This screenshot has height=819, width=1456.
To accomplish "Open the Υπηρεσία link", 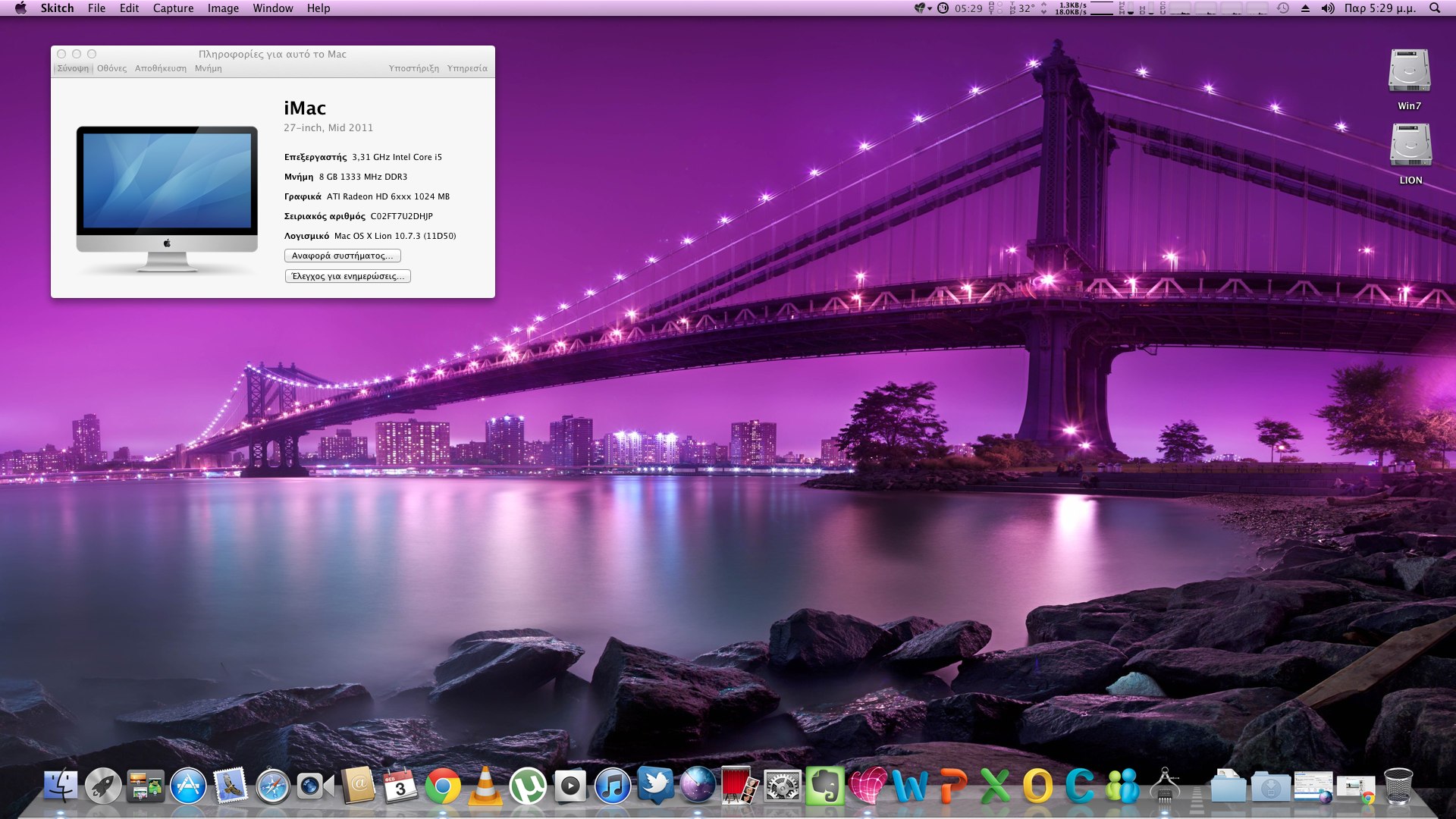I will (x=467, y=68).
